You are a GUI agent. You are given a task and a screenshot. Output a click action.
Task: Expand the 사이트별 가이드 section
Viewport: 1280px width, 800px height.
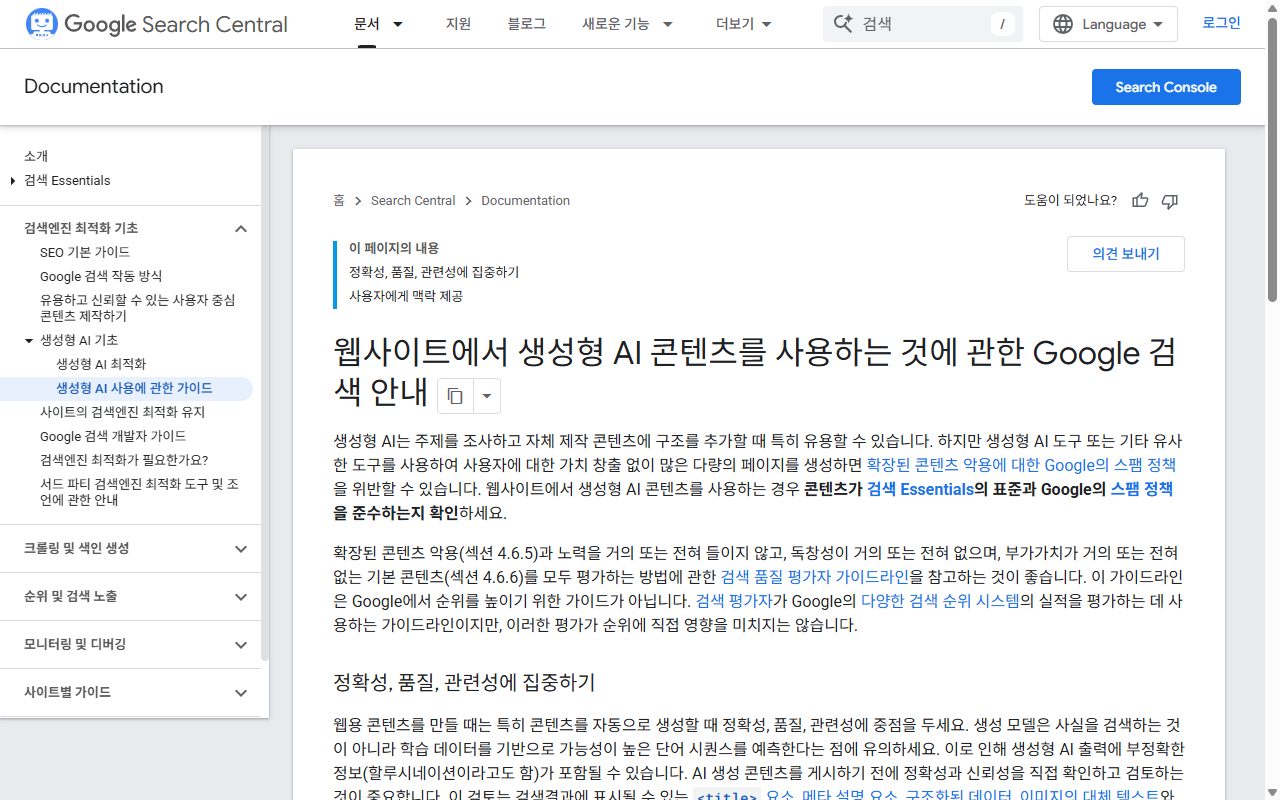pos(240,693)
